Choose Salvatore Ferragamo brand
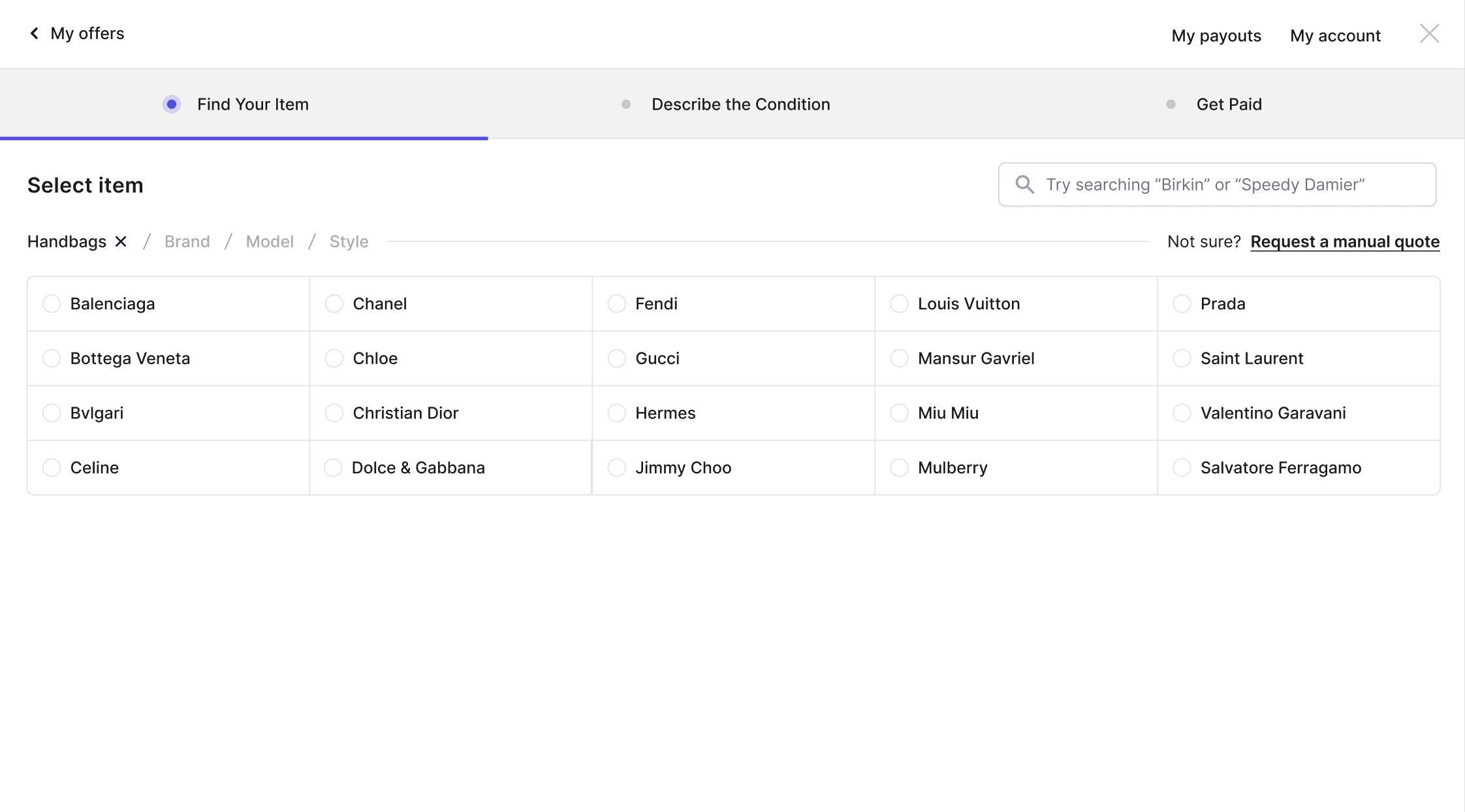 tap(1299, 468)
